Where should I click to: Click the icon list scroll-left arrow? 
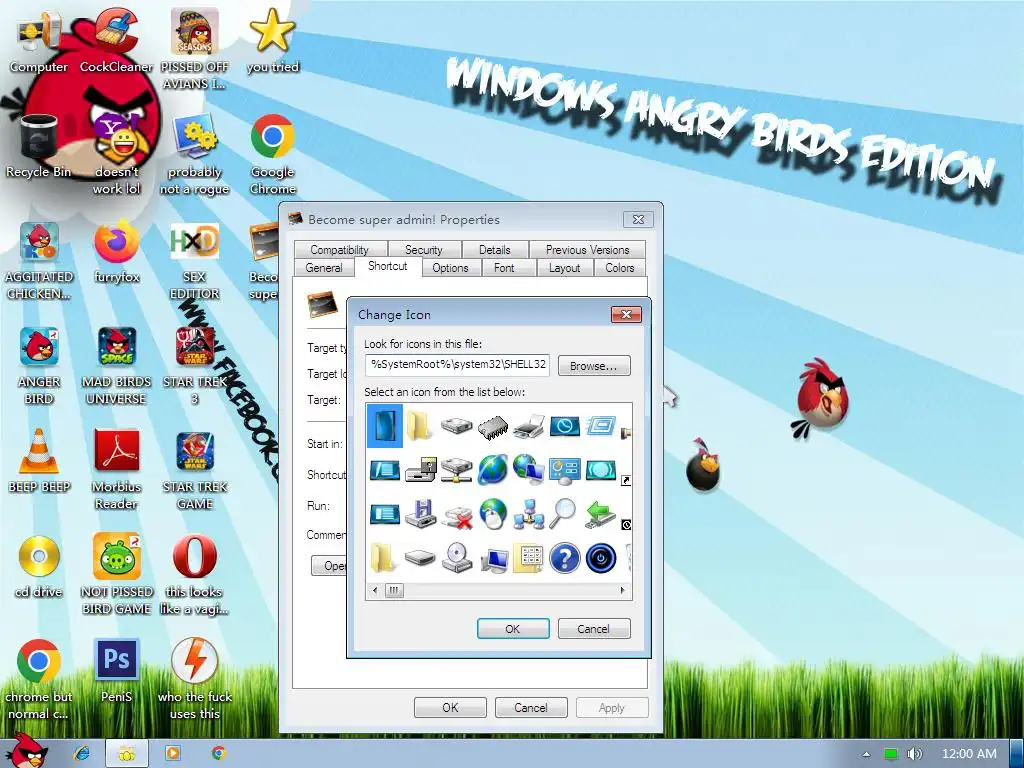[x=375, y=590]
